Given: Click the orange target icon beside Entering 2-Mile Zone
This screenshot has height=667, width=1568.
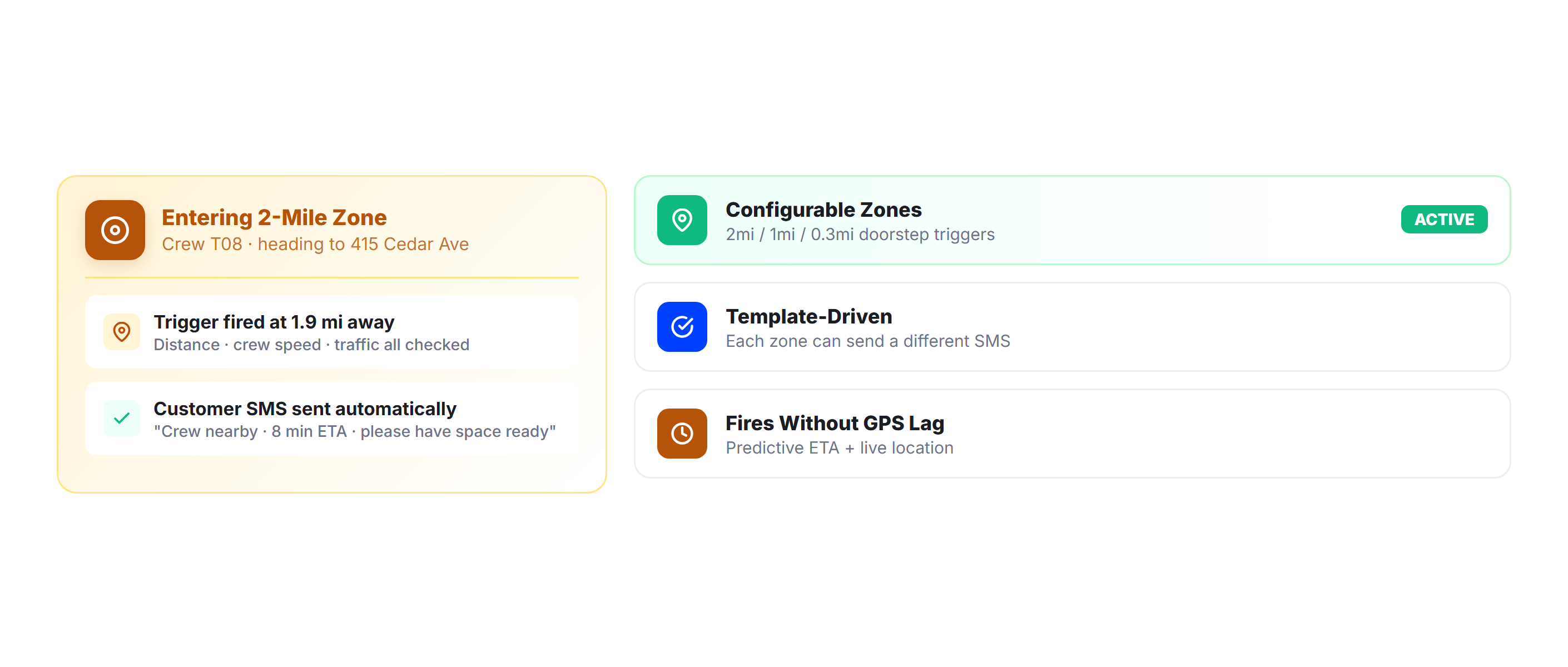Looking at the screenshot, I should point(115,230).
